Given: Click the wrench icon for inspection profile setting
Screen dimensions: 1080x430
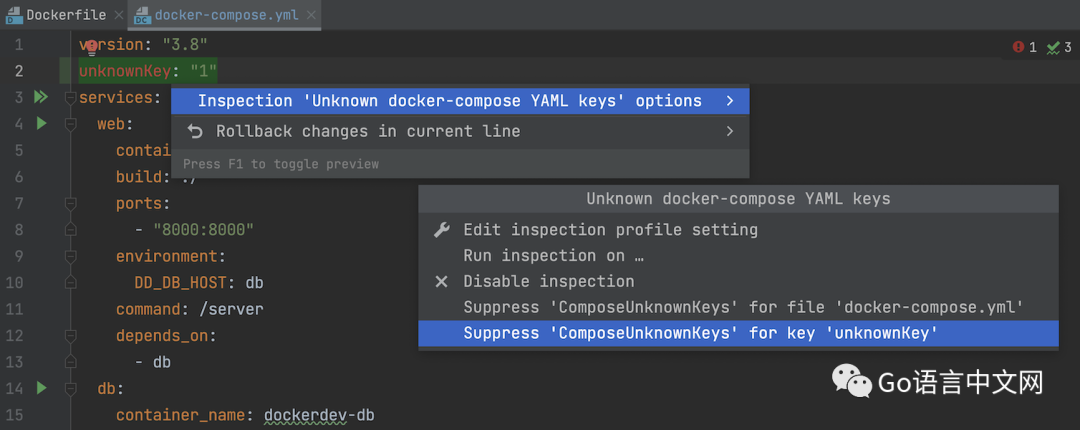Looking at the screenshot, I should point(442,230).
